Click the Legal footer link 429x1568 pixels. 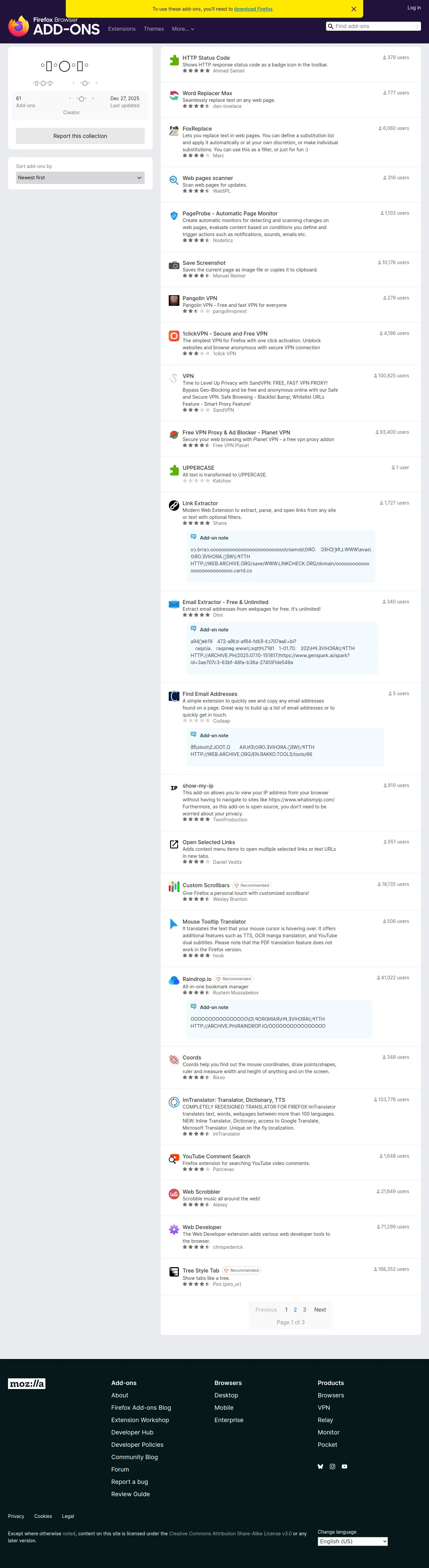point(68,1516)
